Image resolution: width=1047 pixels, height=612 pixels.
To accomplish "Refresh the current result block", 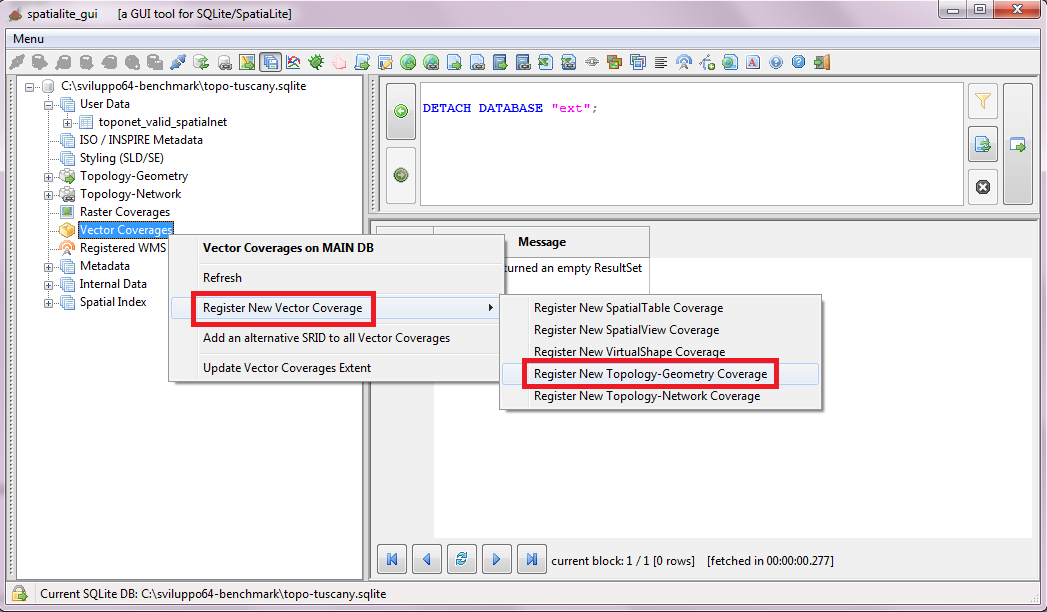I will (x=461, y=559).
